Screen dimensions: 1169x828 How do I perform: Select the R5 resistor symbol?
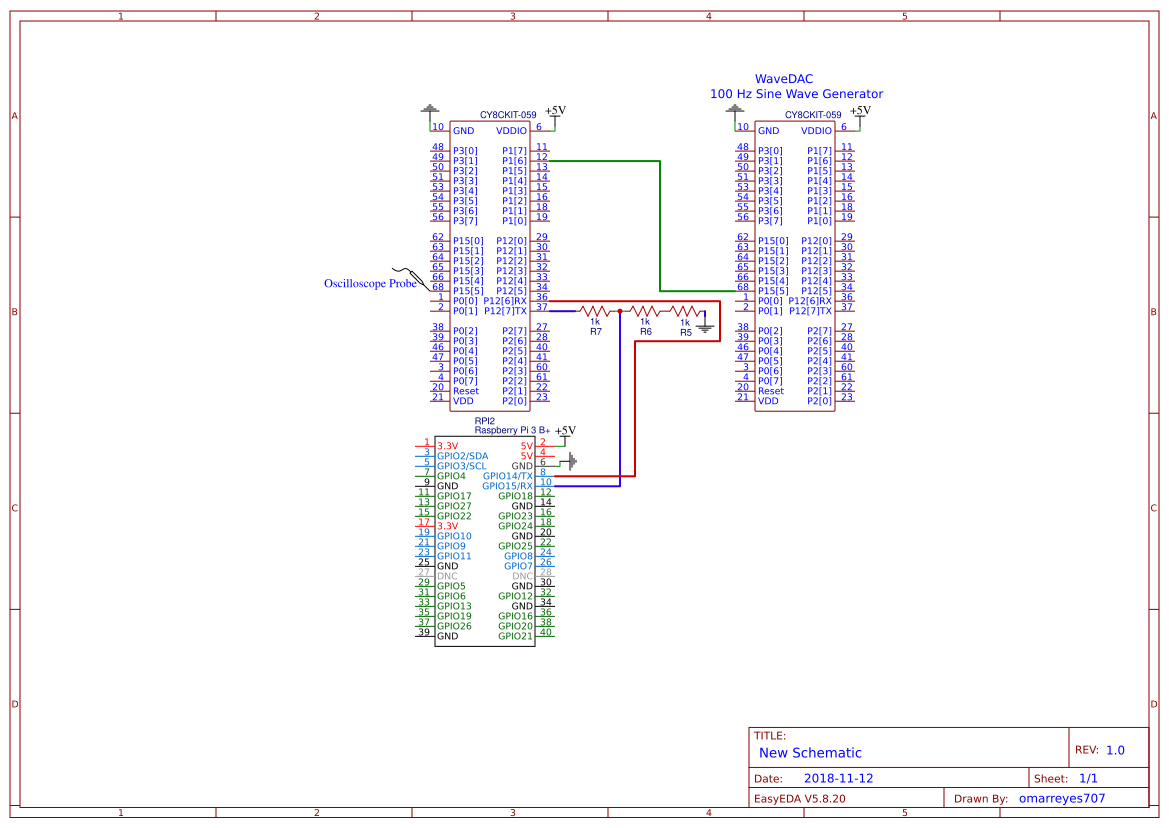[685, 311]
